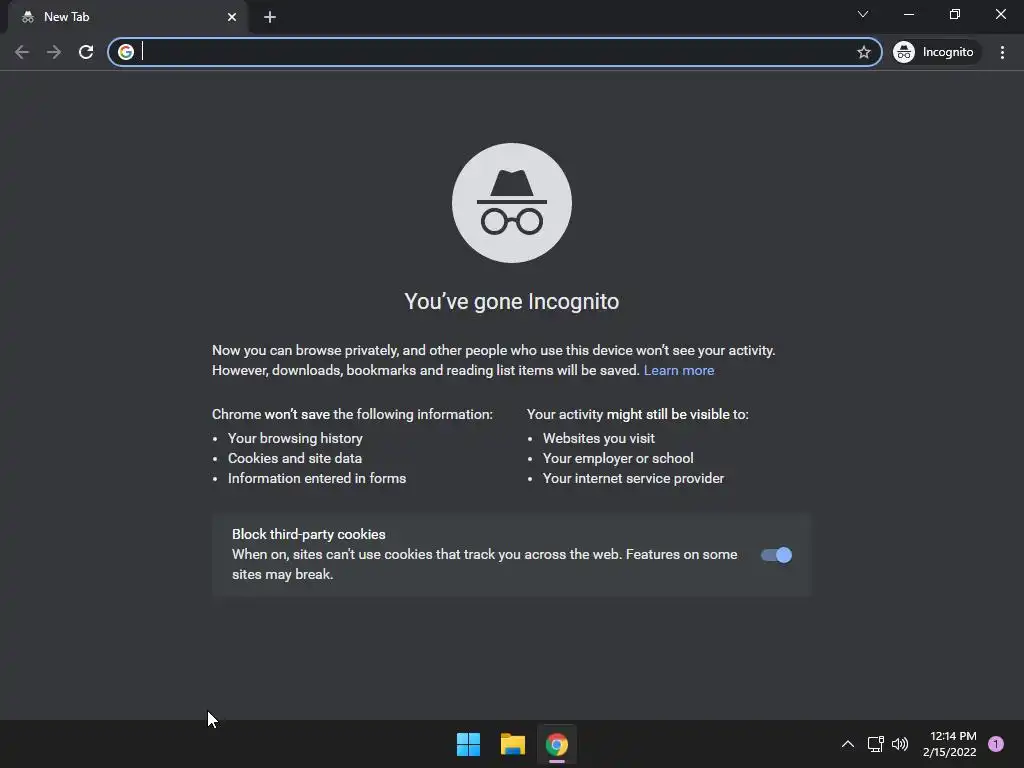
Task: Click the 'Cookies and site data' text
Action: pos(295,458)
